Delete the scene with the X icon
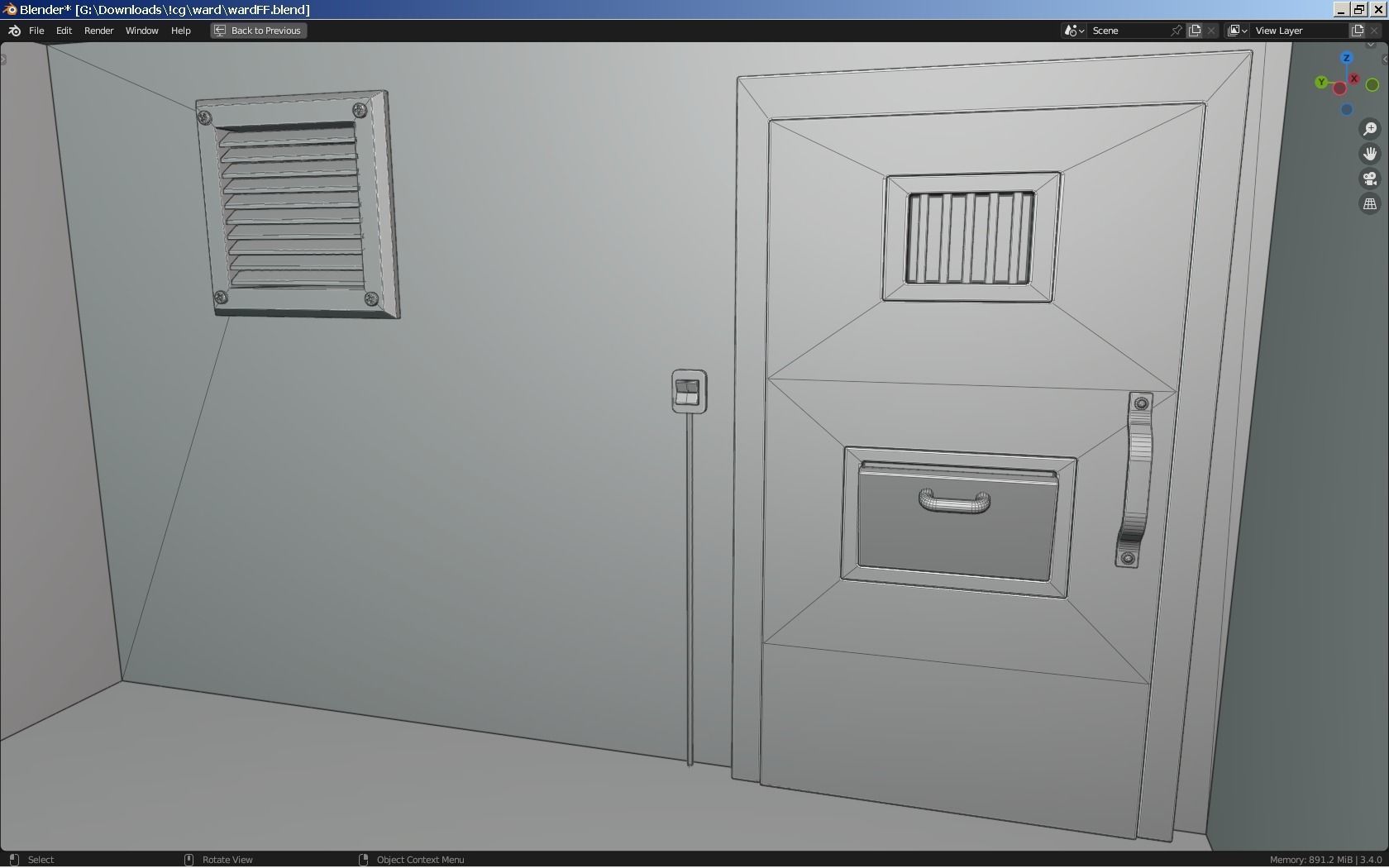Viewport: 1389px width, 868px height. coord(1212,31)
